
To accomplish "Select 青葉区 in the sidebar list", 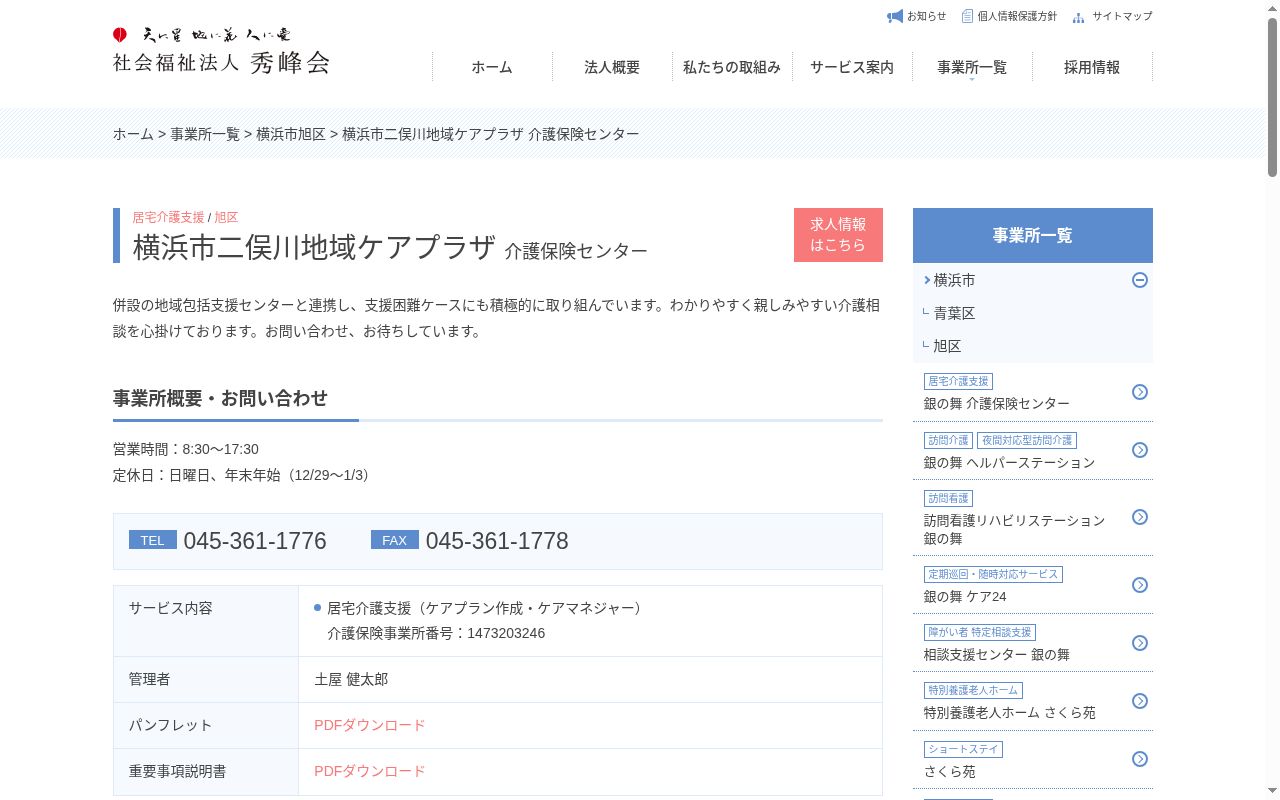I will [954, 313].
